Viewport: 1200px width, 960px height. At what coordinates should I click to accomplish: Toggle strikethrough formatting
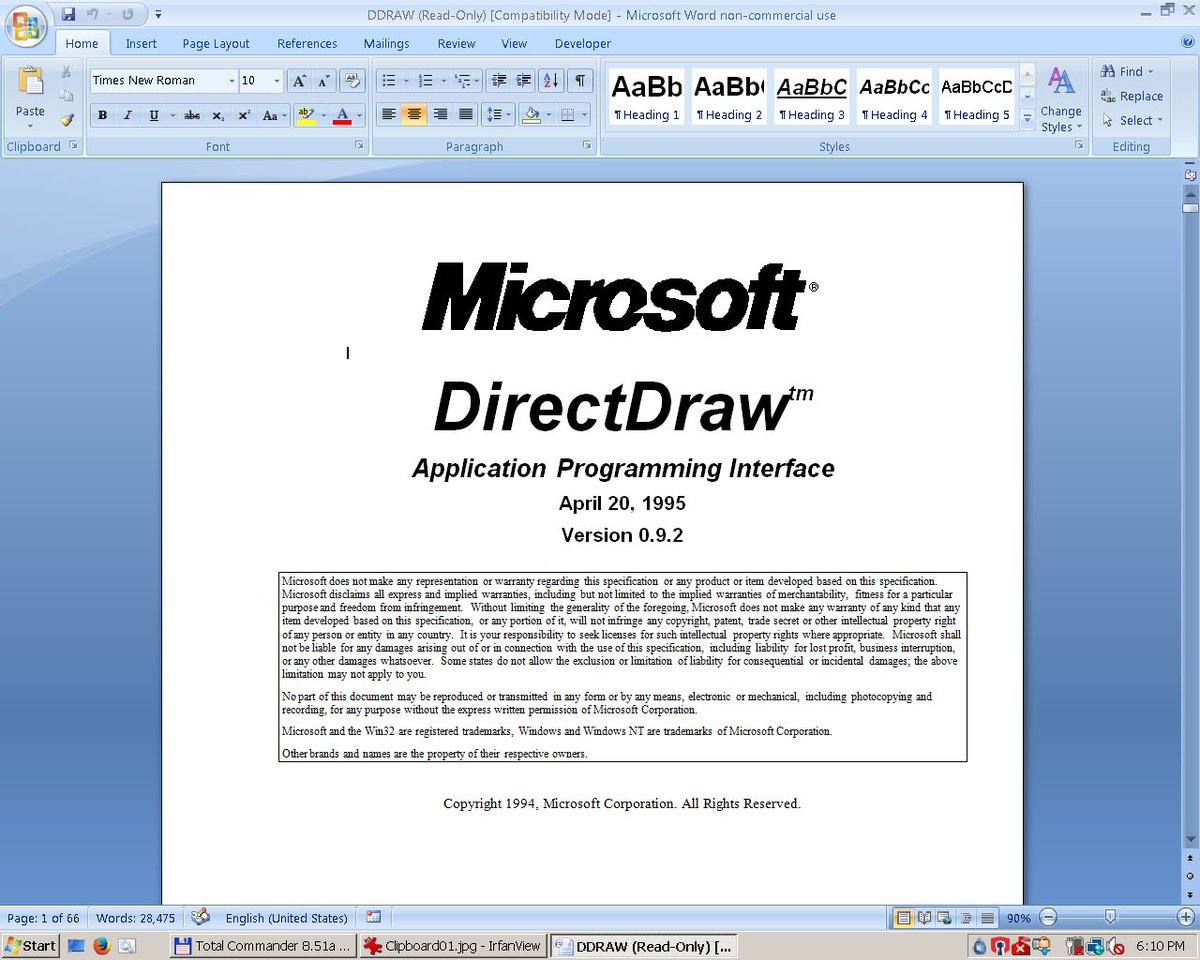(x=192, y=116)
